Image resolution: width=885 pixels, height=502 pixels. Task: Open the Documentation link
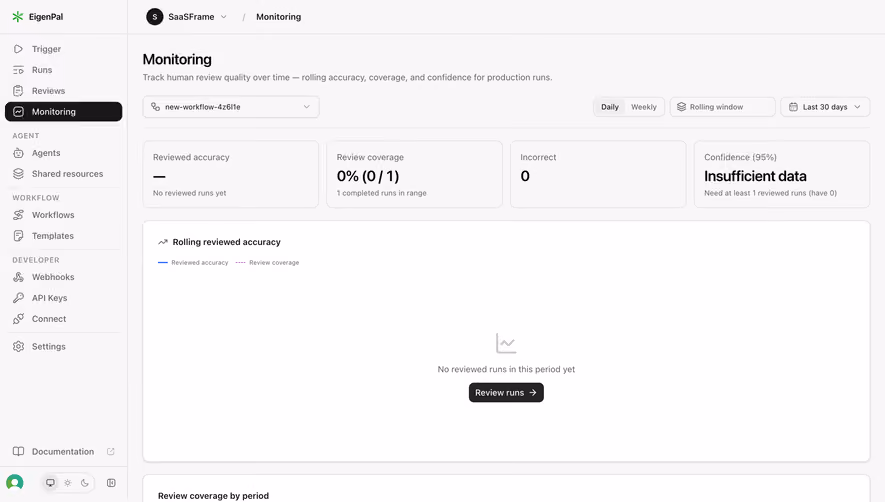click(x=63, y=452)
